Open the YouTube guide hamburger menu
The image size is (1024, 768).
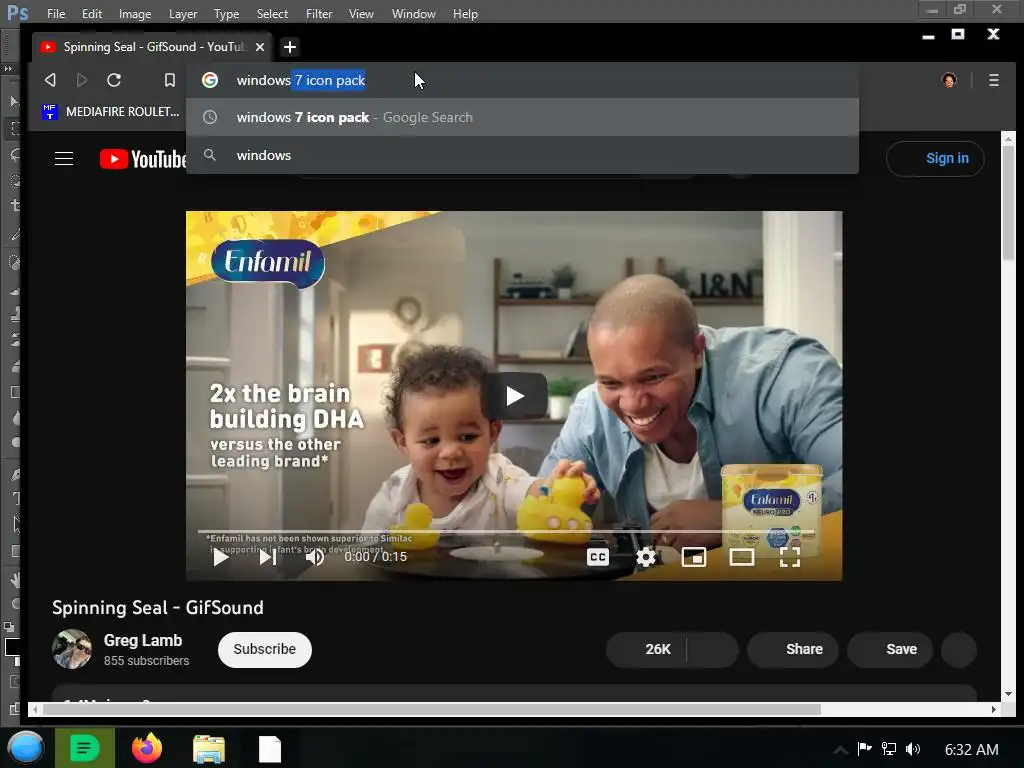[63, 159]
